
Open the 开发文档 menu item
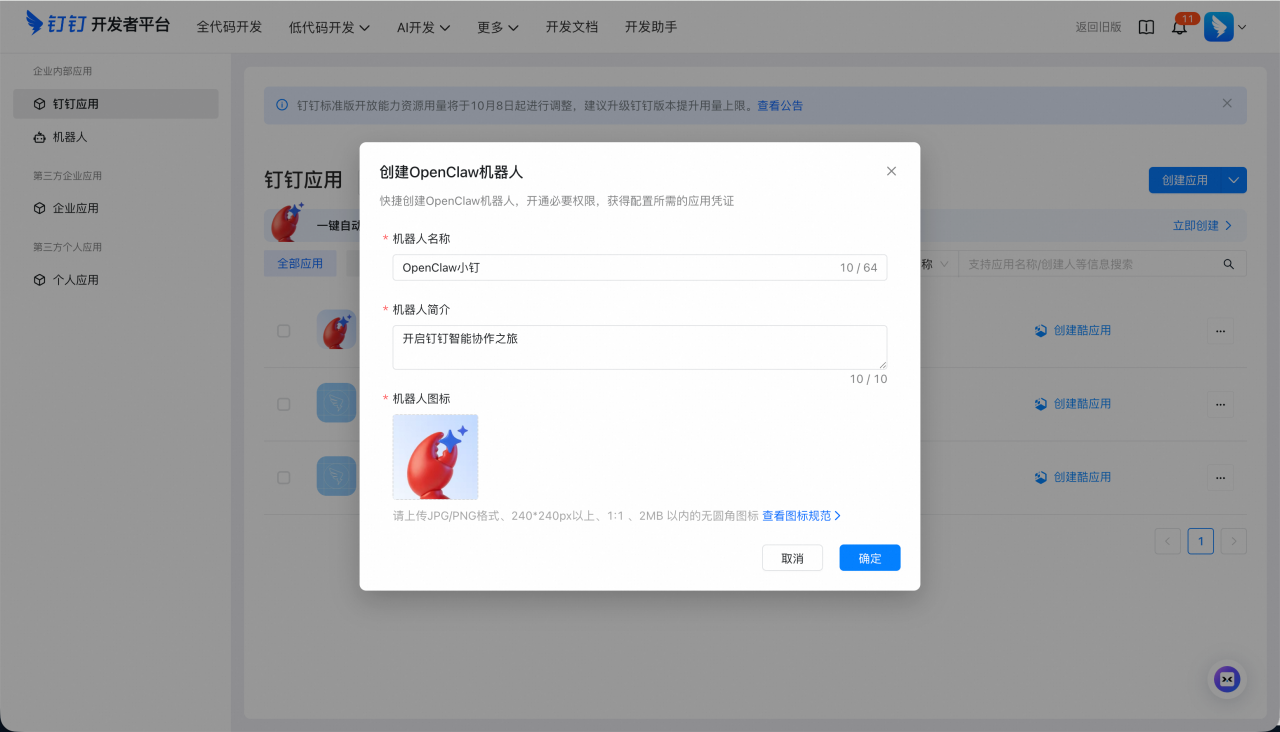pos(572,27)
